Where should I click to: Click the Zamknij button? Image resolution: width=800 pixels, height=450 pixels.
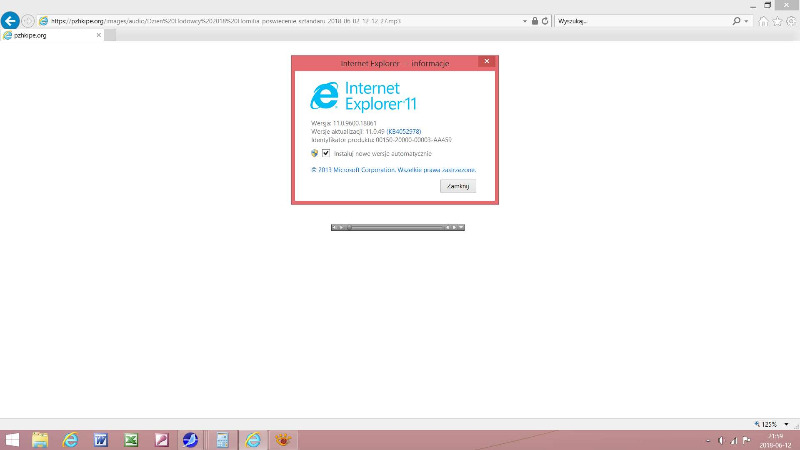coord(458,186)
